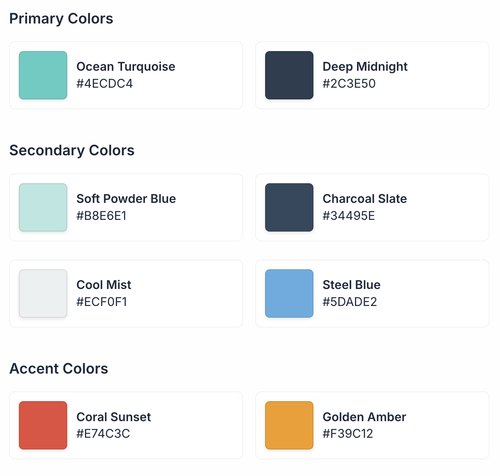The height and width of the screenshot is (476, 500).
Task: Click the #4ECDC4 hex code text
Action: 105,84
